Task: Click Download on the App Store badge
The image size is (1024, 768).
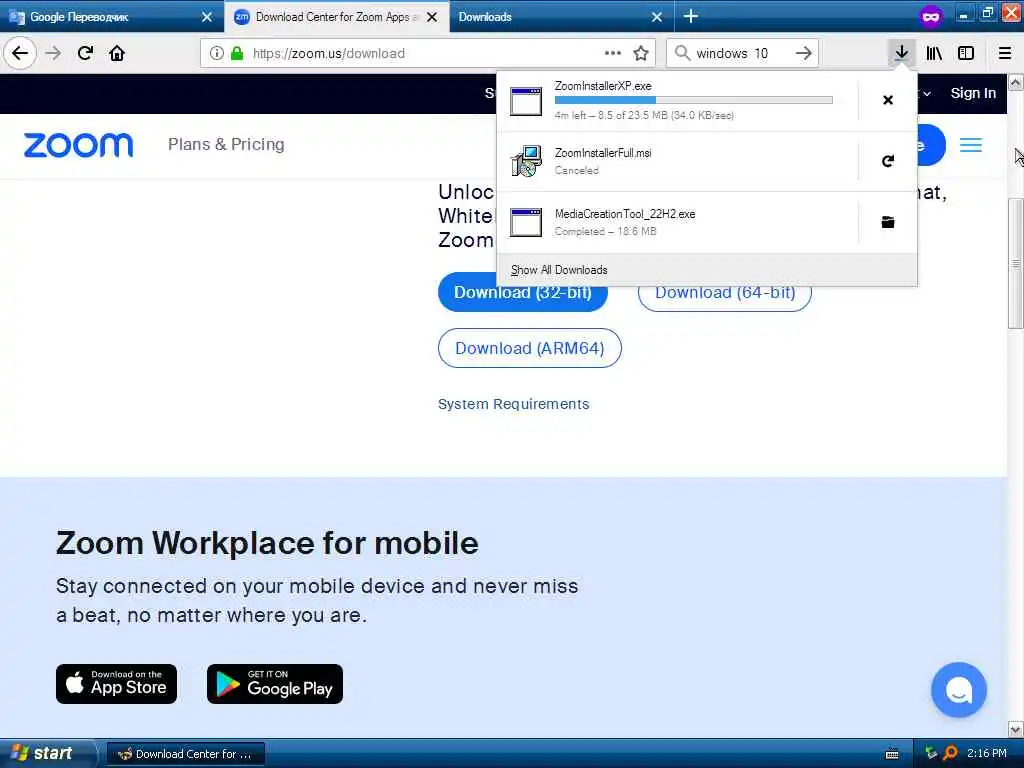Action: [116, 684]
